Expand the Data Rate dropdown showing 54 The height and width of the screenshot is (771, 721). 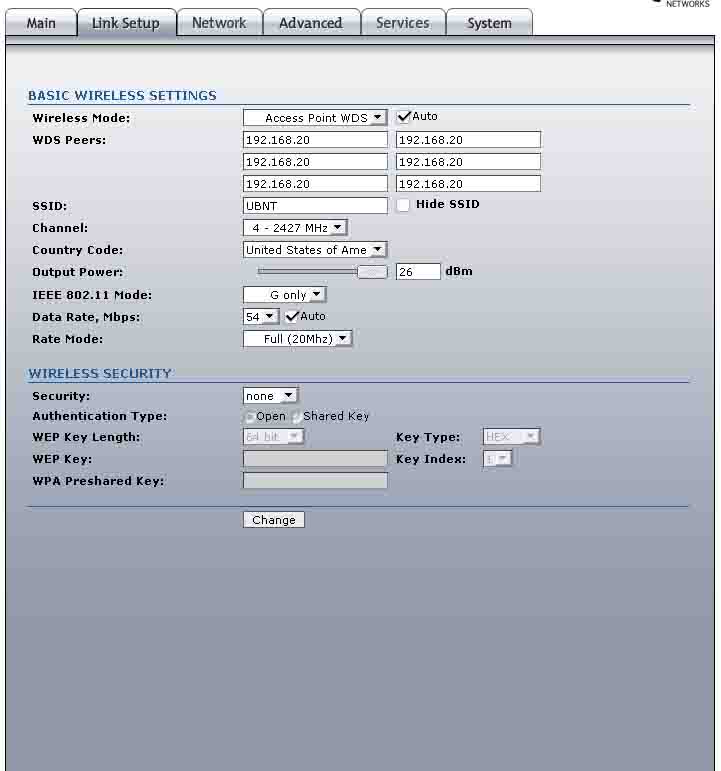click(x=261, y=317)
